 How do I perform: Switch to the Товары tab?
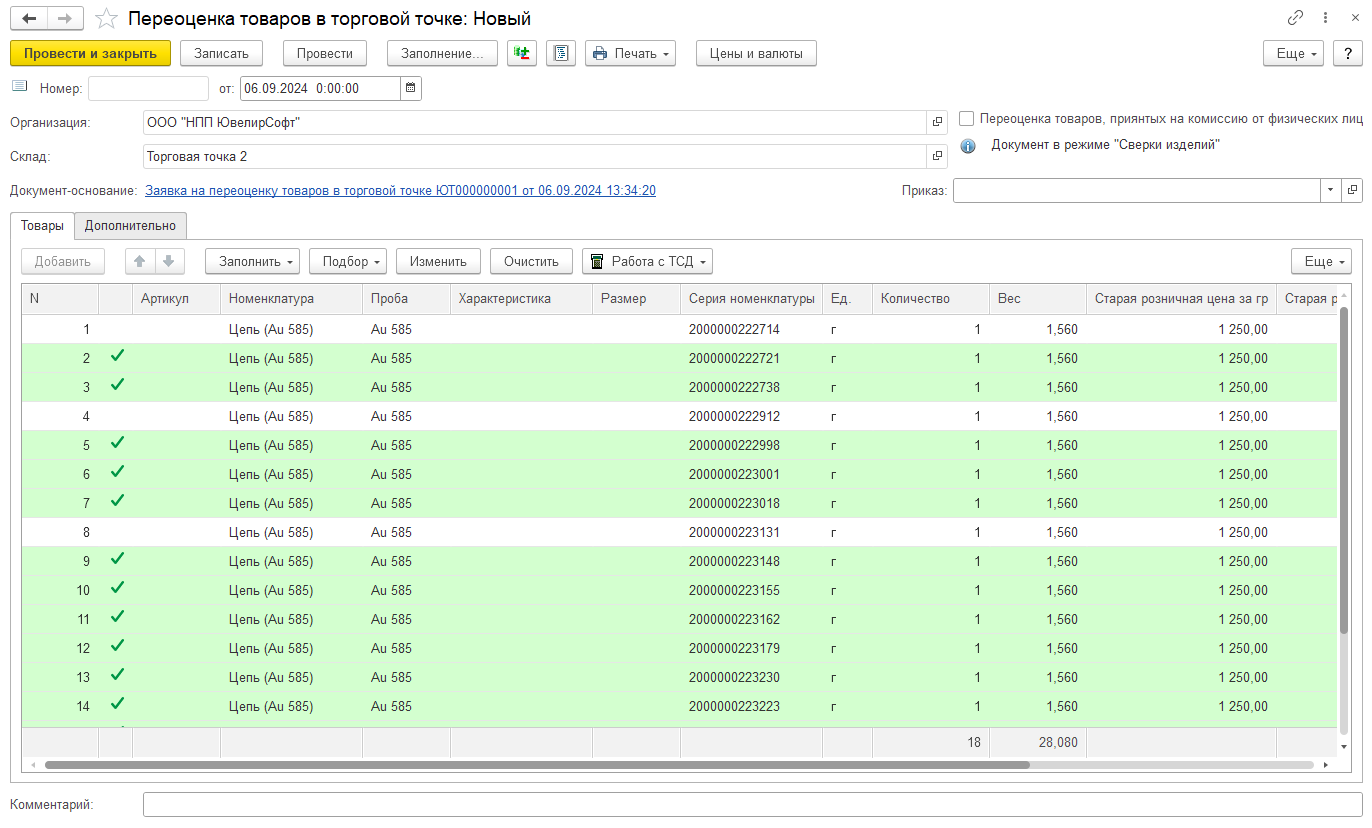pyautogui.click(x=42, y=226)
